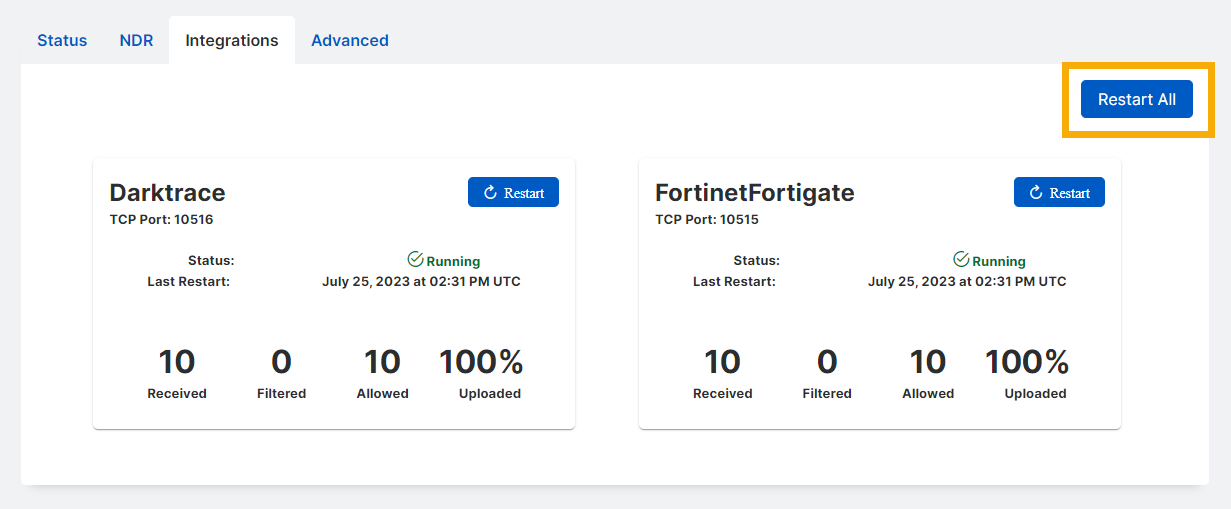Click Darktrace TCP Port 10516 label

coord(161,220)
